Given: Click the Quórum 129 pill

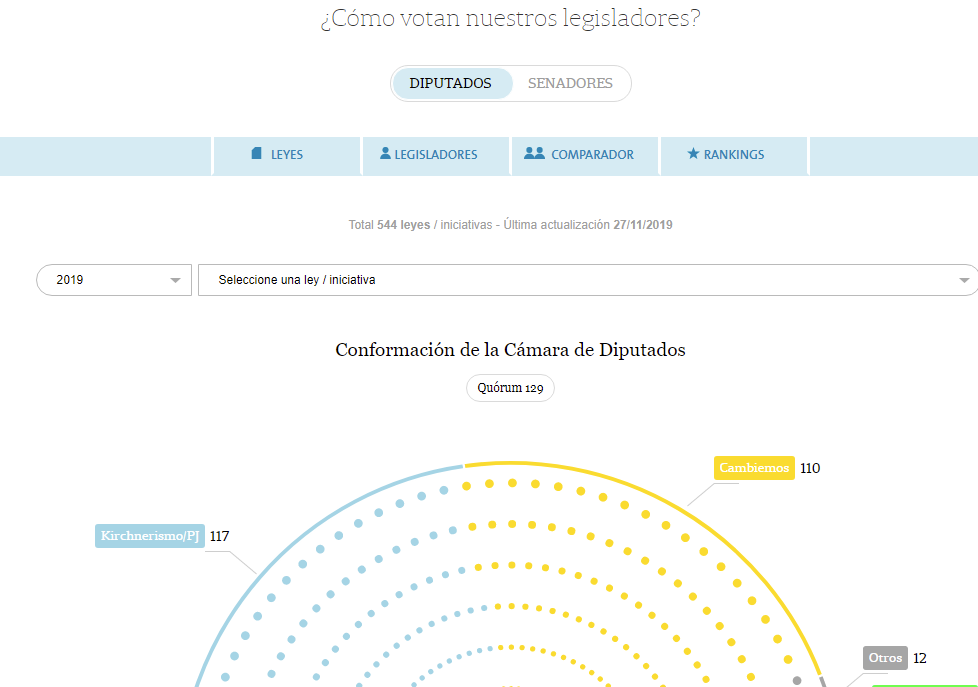Looking at the screenshot, I should click(x=510, y=388).
